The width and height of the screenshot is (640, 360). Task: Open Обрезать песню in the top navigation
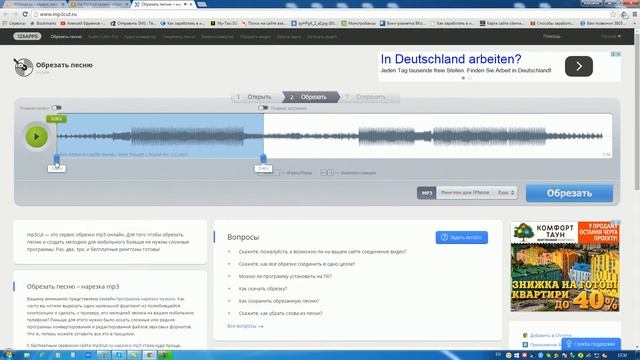(66, 36)
